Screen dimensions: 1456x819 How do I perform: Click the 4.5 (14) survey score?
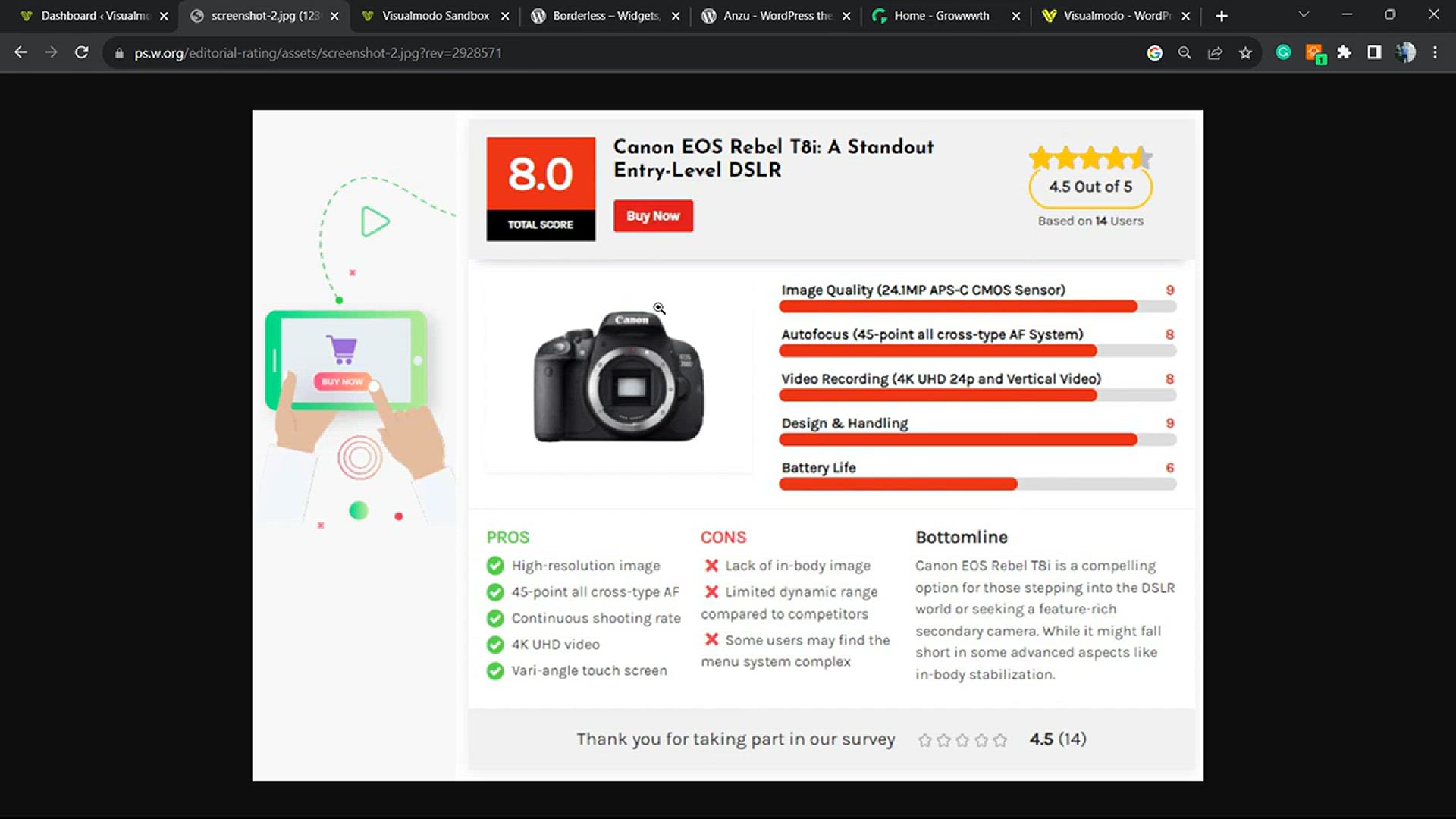point(1058,739)
